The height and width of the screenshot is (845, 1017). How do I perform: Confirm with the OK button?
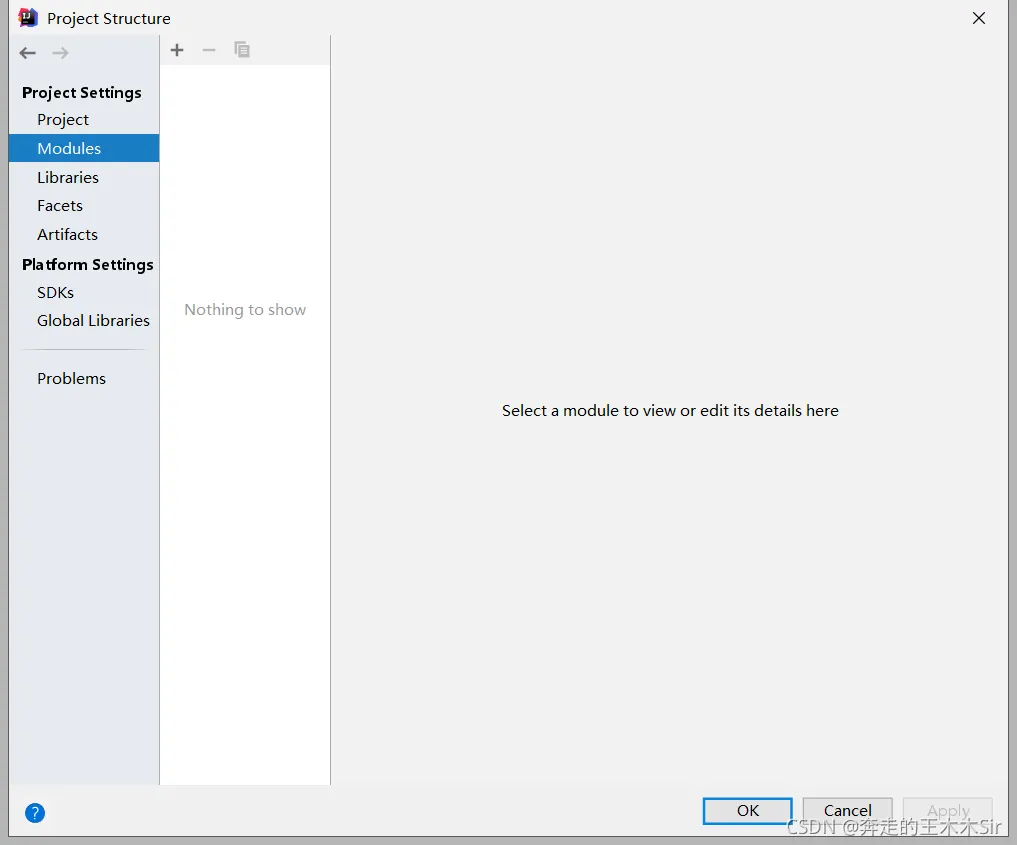coord(748,811)
